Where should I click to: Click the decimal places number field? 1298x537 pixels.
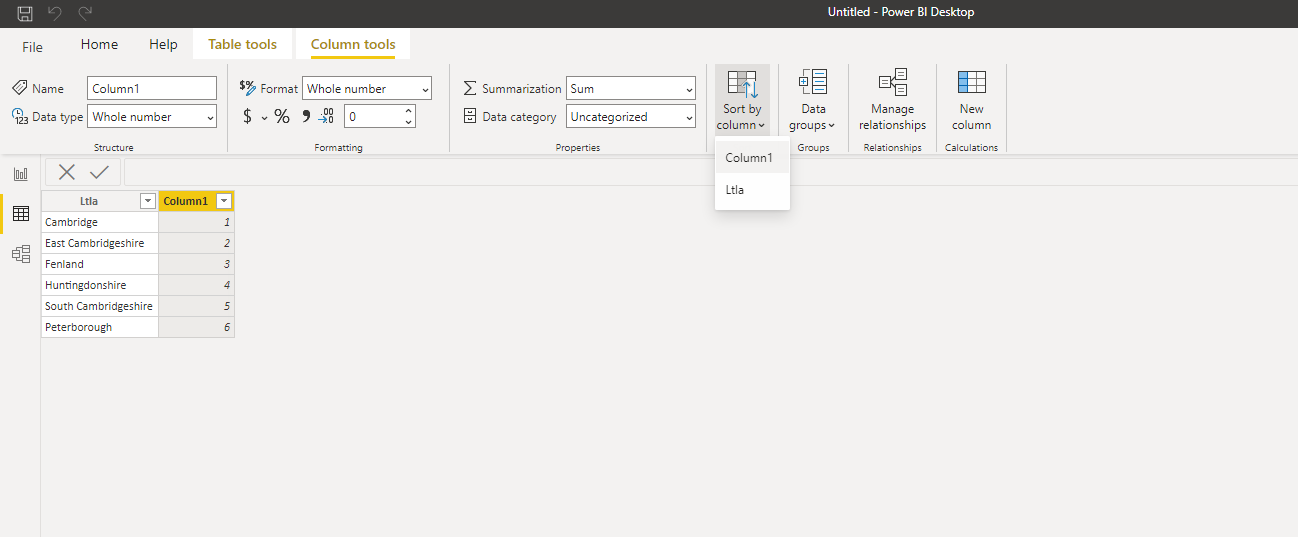pyautogui.click(x=372, y=116)
